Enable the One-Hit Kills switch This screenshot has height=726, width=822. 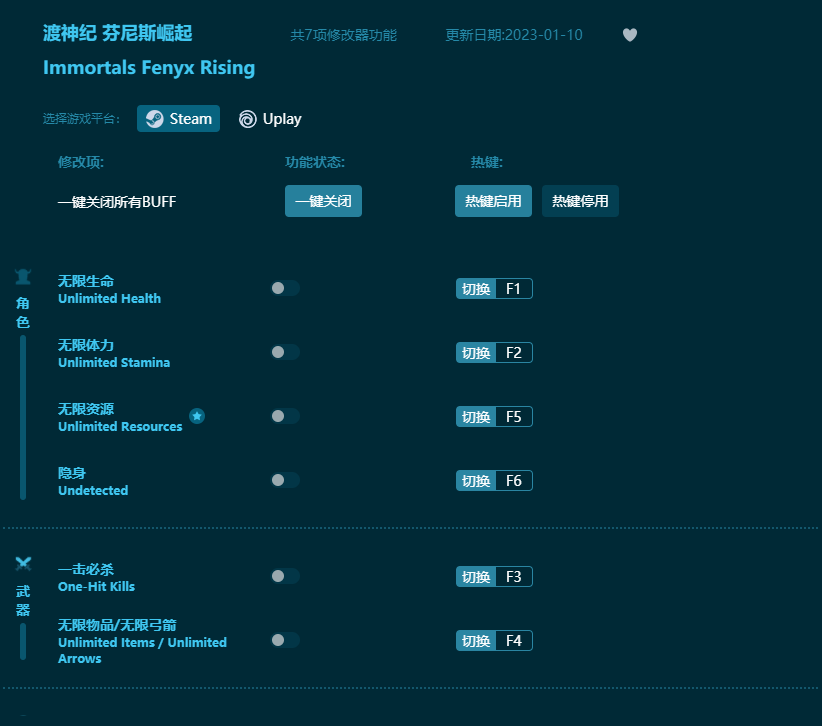click(285, 576)
